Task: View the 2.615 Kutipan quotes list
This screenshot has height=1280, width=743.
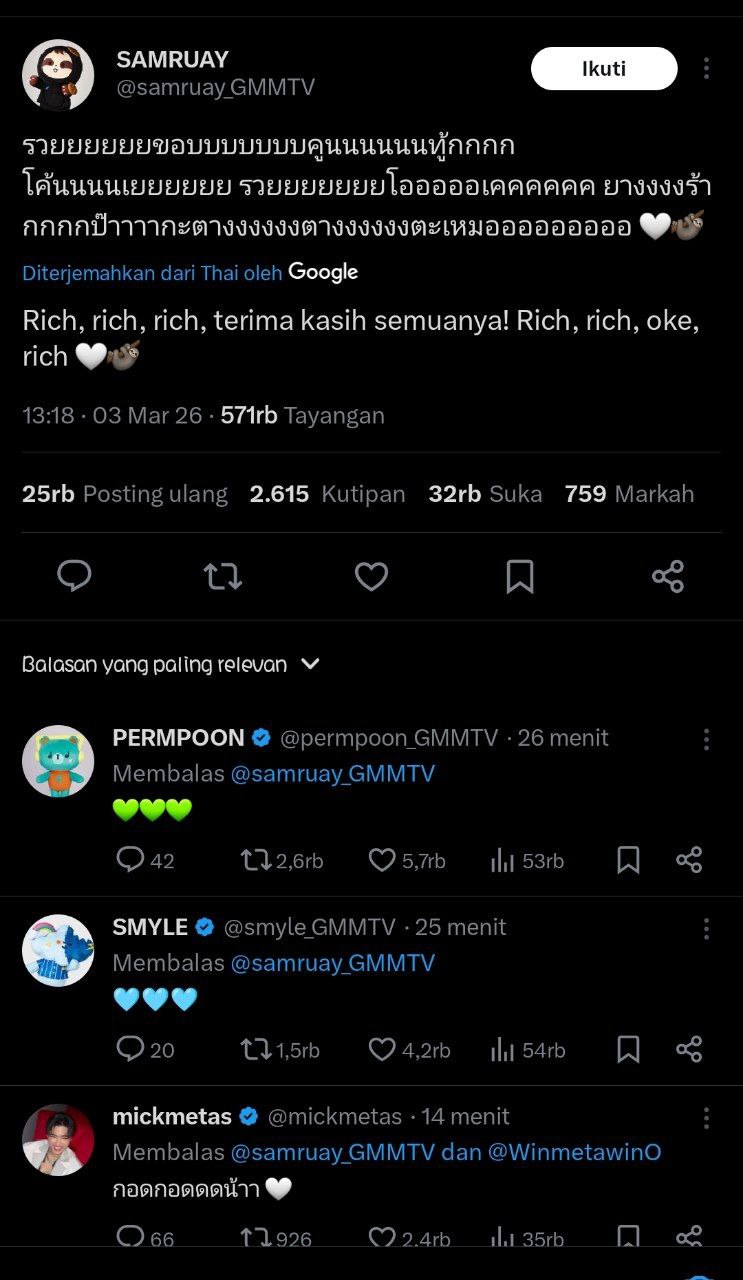Action: point(327,494)
